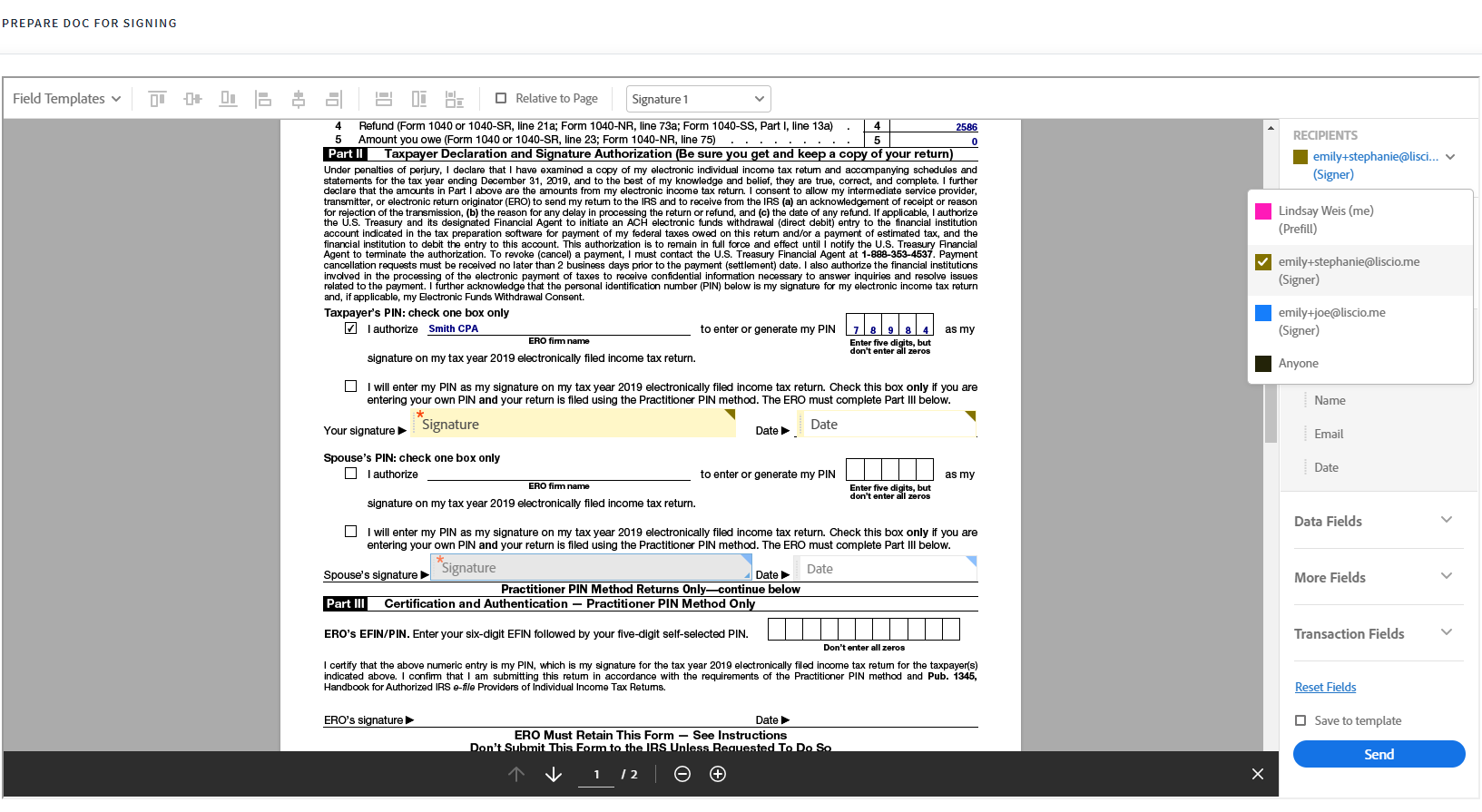Check spouse's 'I authorize' checkbox
This screenshot has height=812, width=1482.
tap(351, 474)
